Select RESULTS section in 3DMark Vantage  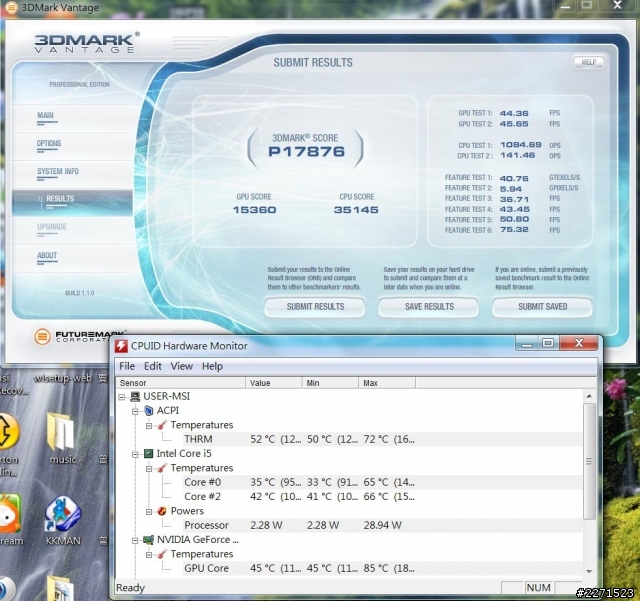coord(72,203)
